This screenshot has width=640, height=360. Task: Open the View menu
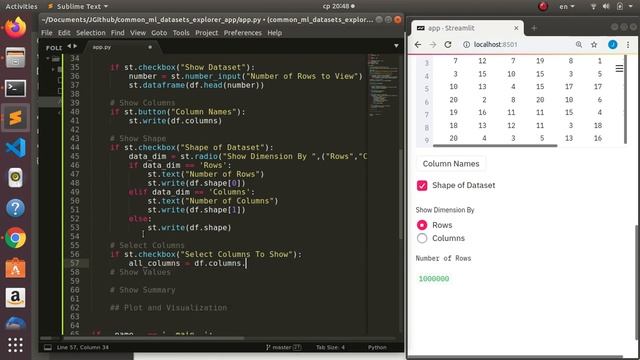[x=138, y=33]
